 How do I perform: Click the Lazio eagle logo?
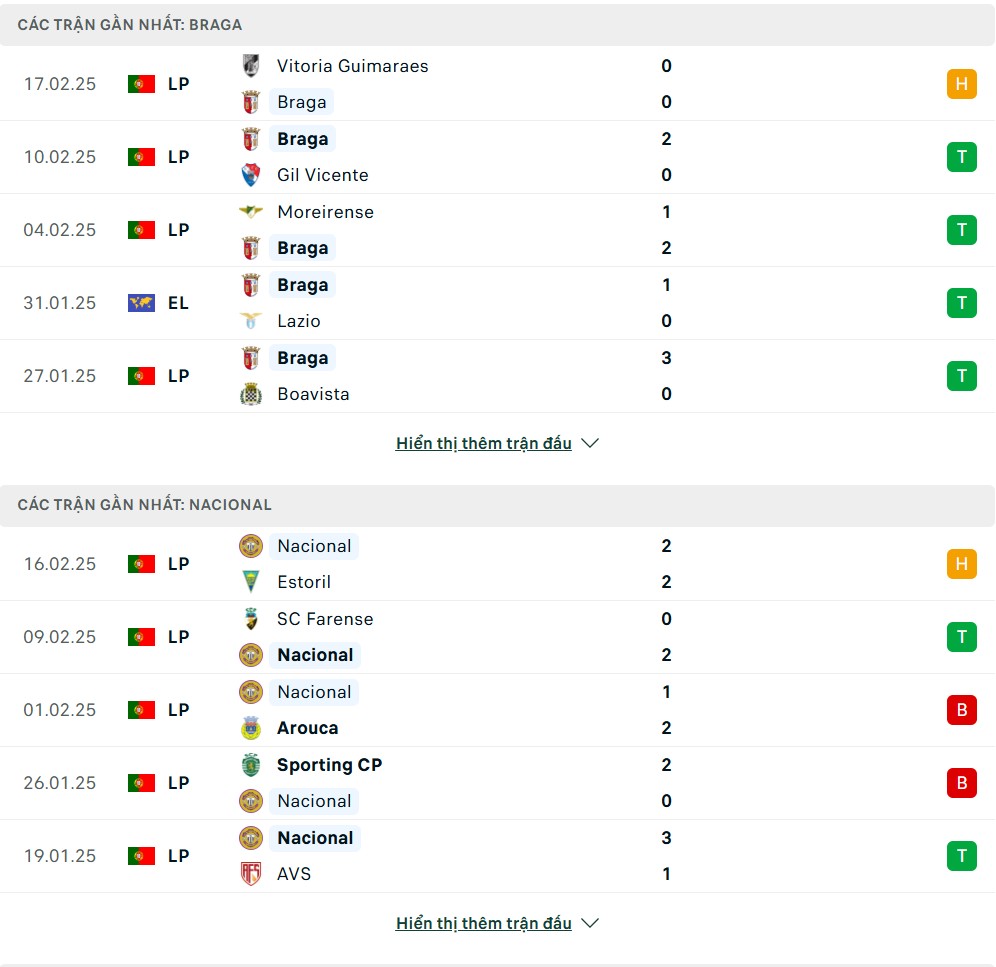click(251, 321)
